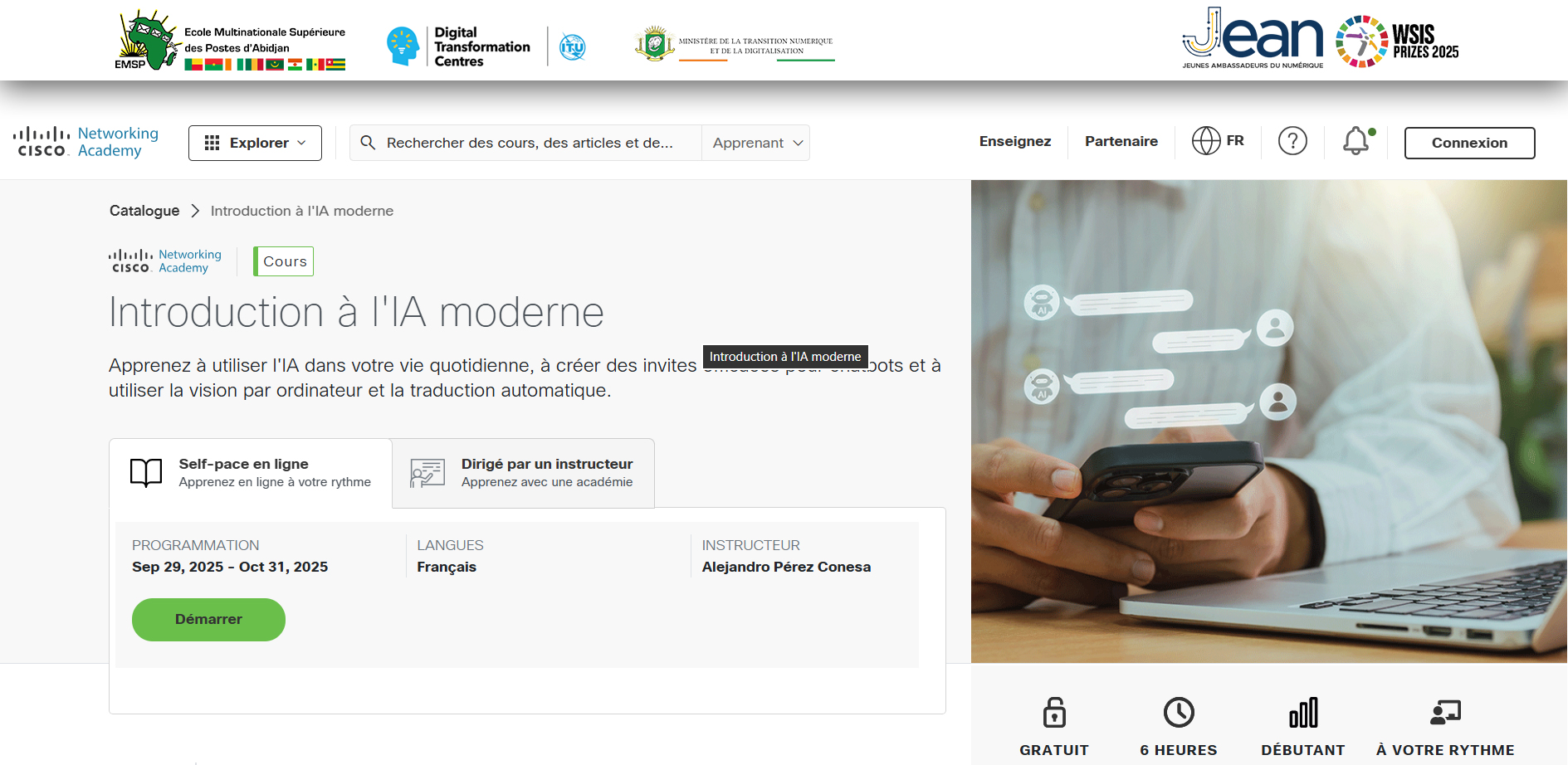Expand the Explorer dropdown menu
1568x765 pixels.
[255, 143]
